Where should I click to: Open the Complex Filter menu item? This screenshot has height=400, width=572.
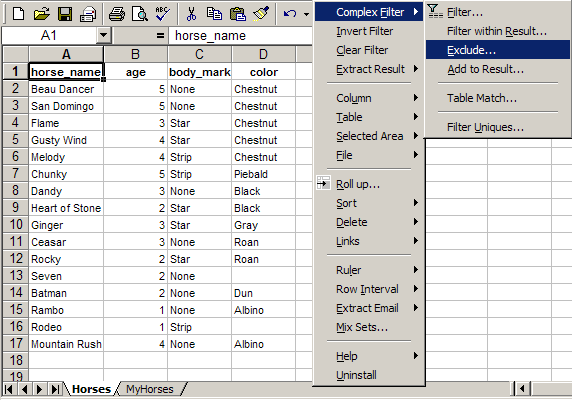pyautogui.click(x=369, y=12)
